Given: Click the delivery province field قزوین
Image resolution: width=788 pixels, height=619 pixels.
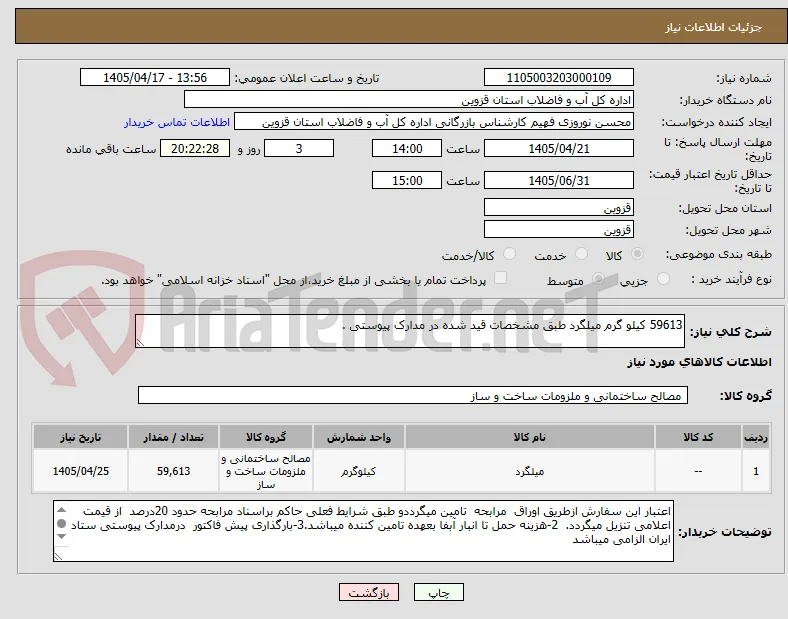Looking at the screenshot, I should point(559,208).
